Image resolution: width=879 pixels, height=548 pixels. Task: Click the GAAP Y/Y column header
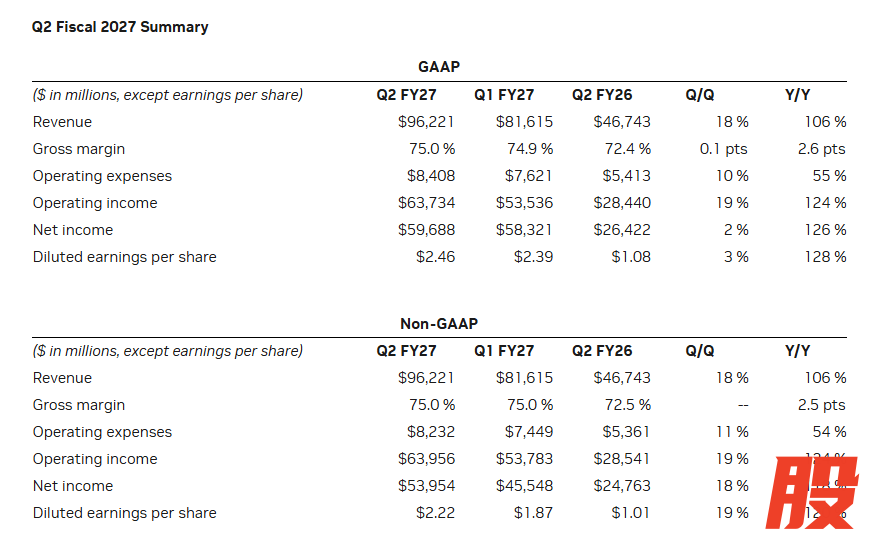click(x=797, y=95)
